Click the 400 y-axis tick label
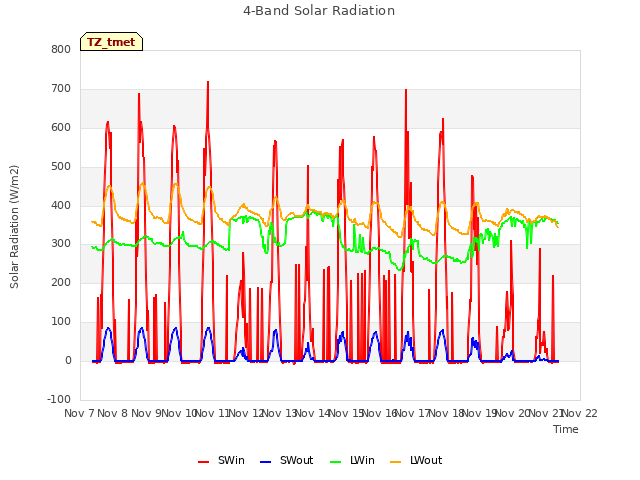Screen dimensions: 640x480 pos(61,206)
